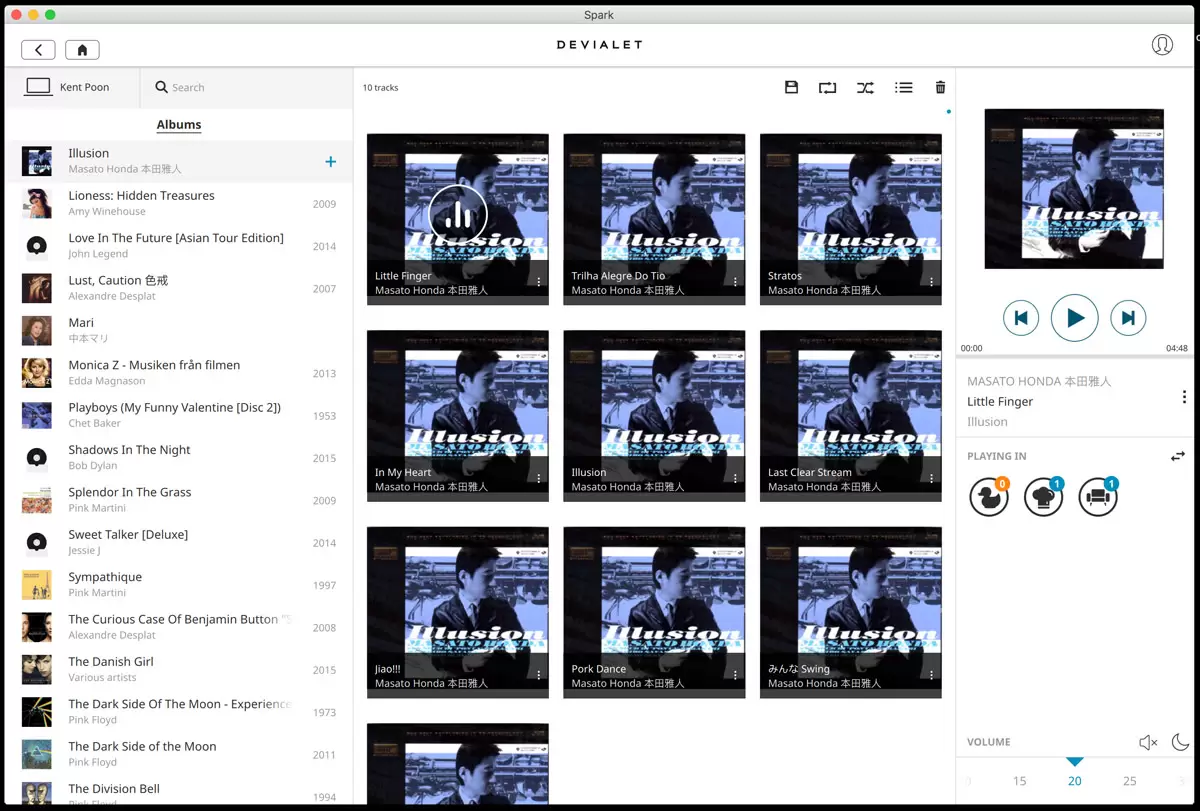1200x811 pixels.
Task: Skip to the next track
Action: point(1128,318)
